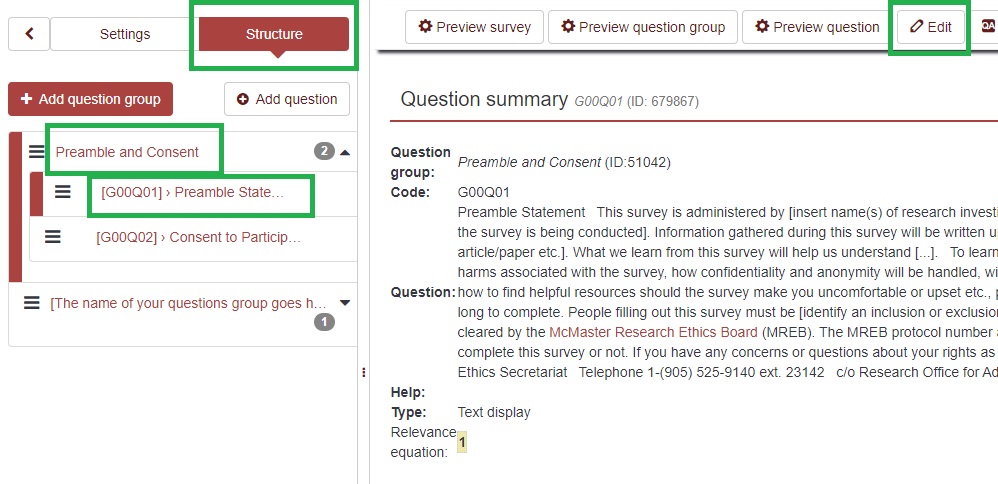The width and height of the screenshot is (998, 484).
Task: Open the Settings tab
Action: (124, 34)
